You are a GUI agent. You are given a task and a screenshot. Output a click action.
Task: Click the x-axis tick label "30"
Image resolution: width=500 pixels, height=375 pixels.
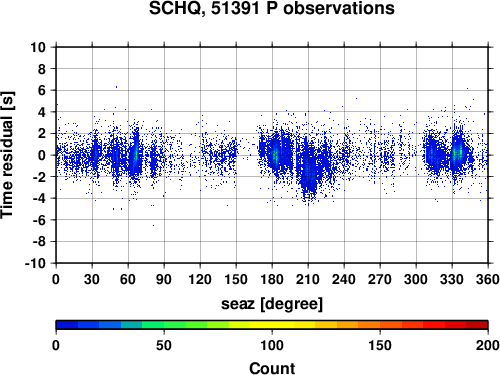point(92,279)
